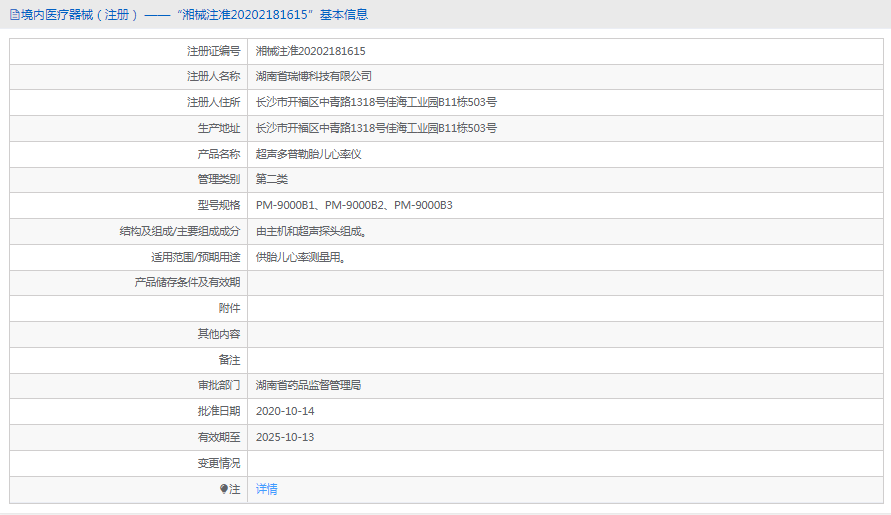Click the 产品储存条件及有效期 label

point(188,283)
